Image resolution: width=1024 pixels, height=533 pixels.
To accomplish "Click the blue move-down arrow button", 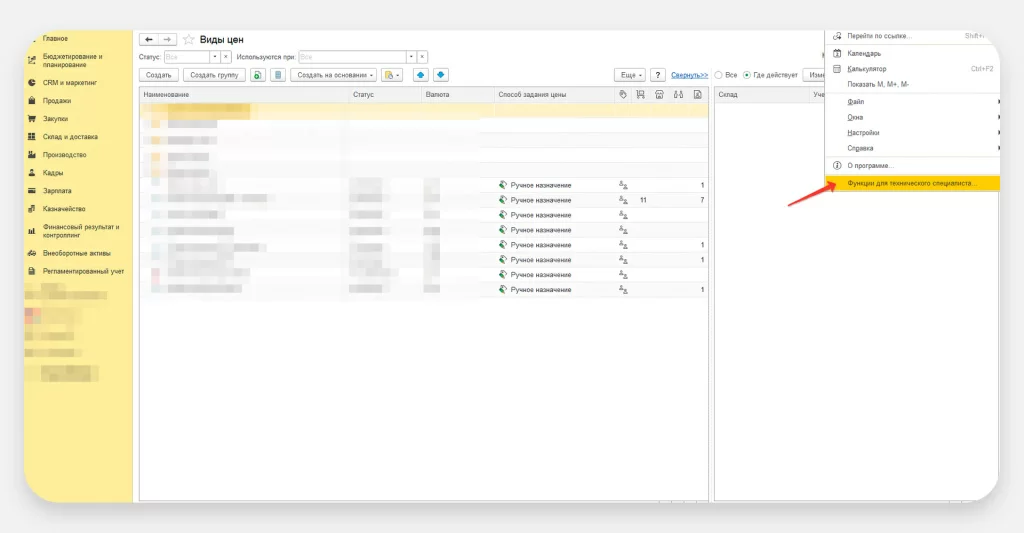I will 440,75.
